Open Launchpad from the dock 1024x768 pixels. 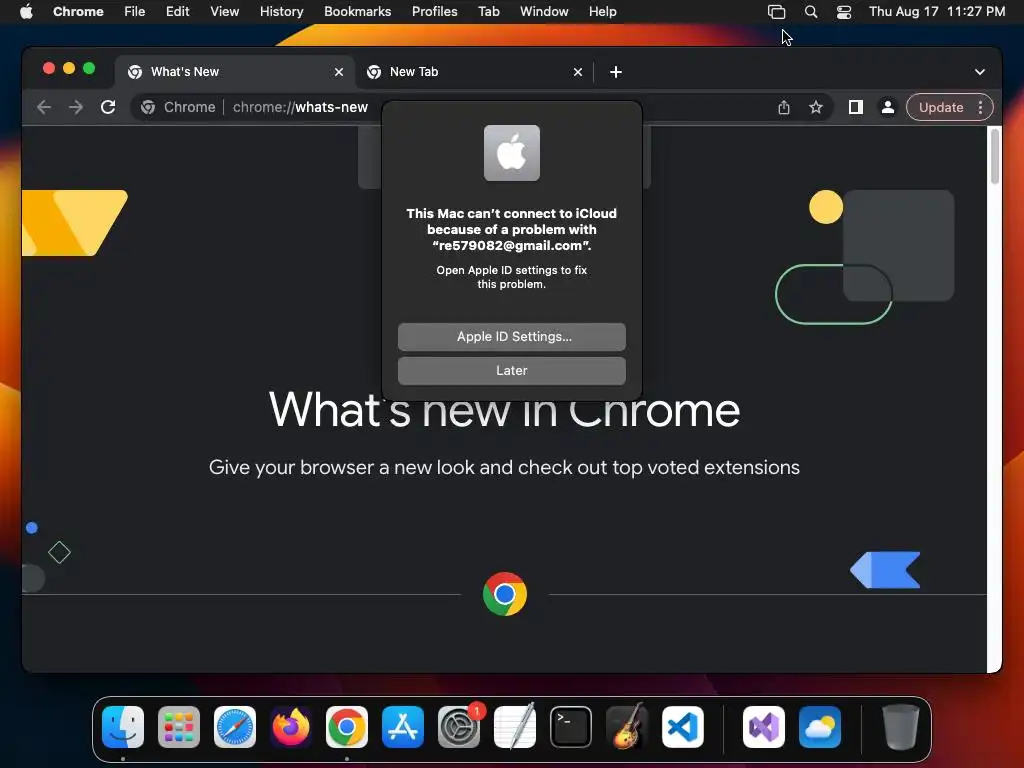coord(179,727)
